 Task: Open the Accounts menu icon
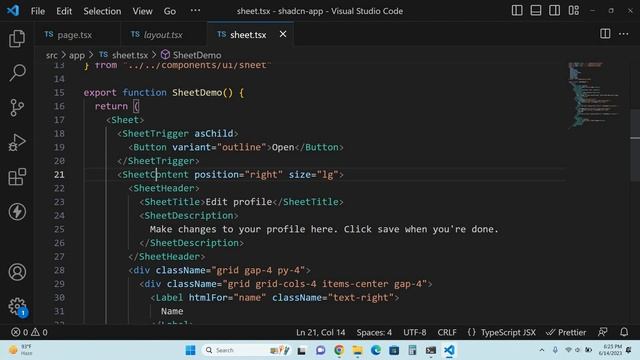(17, 272)
